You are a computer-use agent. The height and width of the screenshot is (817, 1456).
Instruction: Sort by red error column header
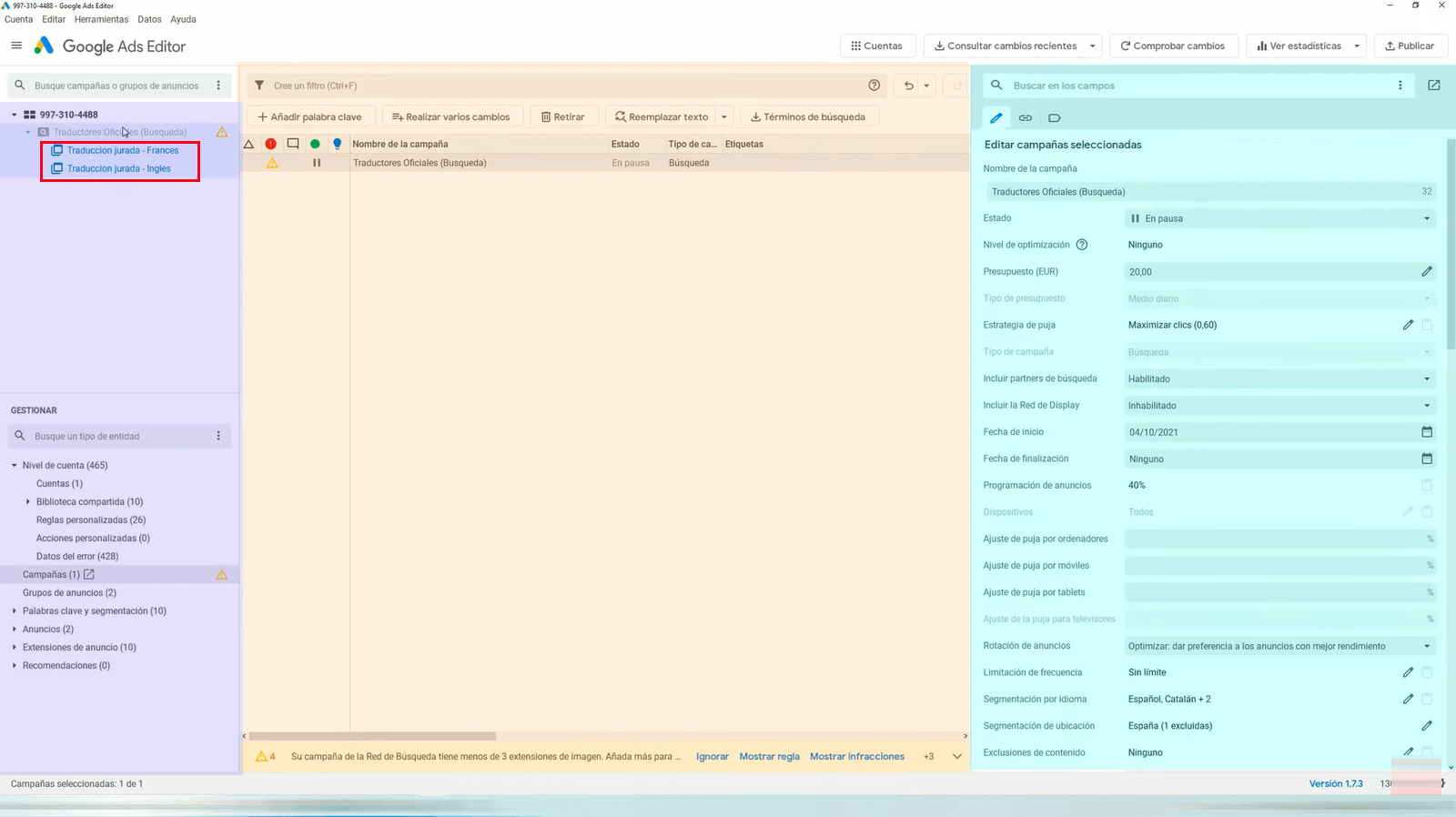point(271,144)
